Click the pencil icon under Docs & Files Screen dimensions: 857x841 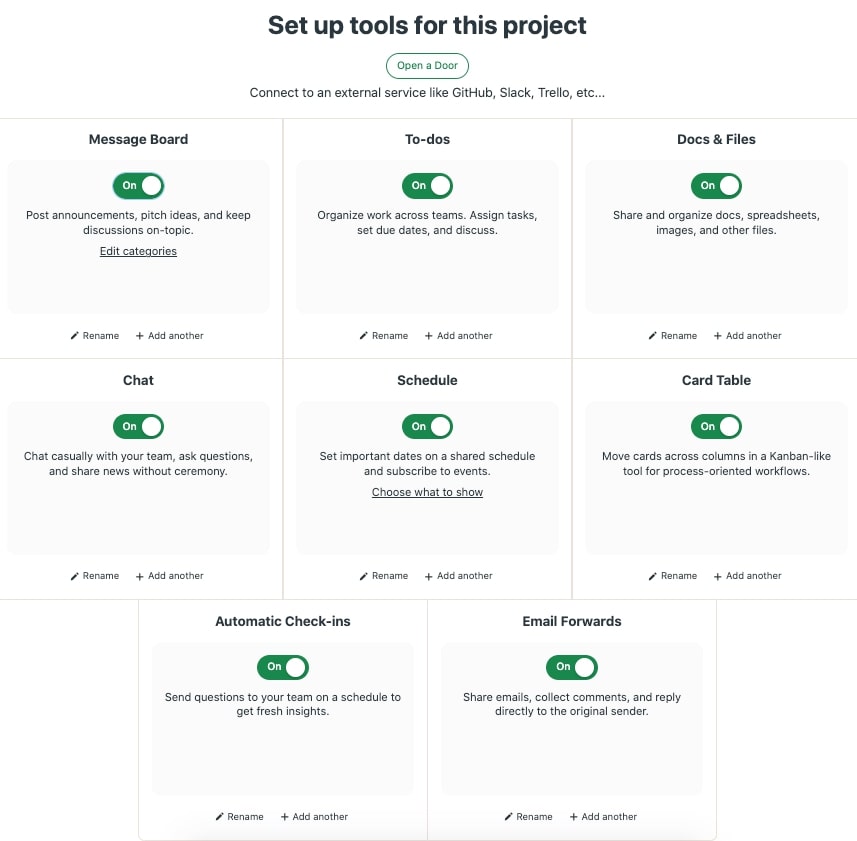pyautogui.click(x=651, y=336)
